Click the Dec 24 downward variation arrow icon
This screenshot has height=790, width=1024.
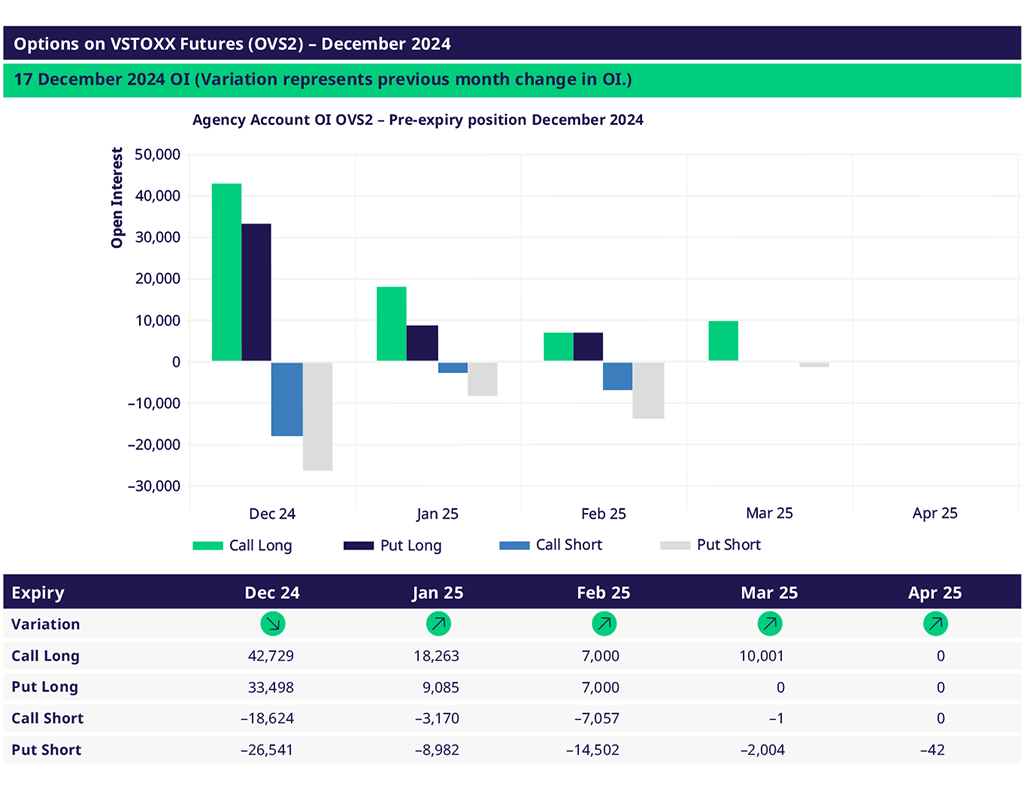(272, 624)
